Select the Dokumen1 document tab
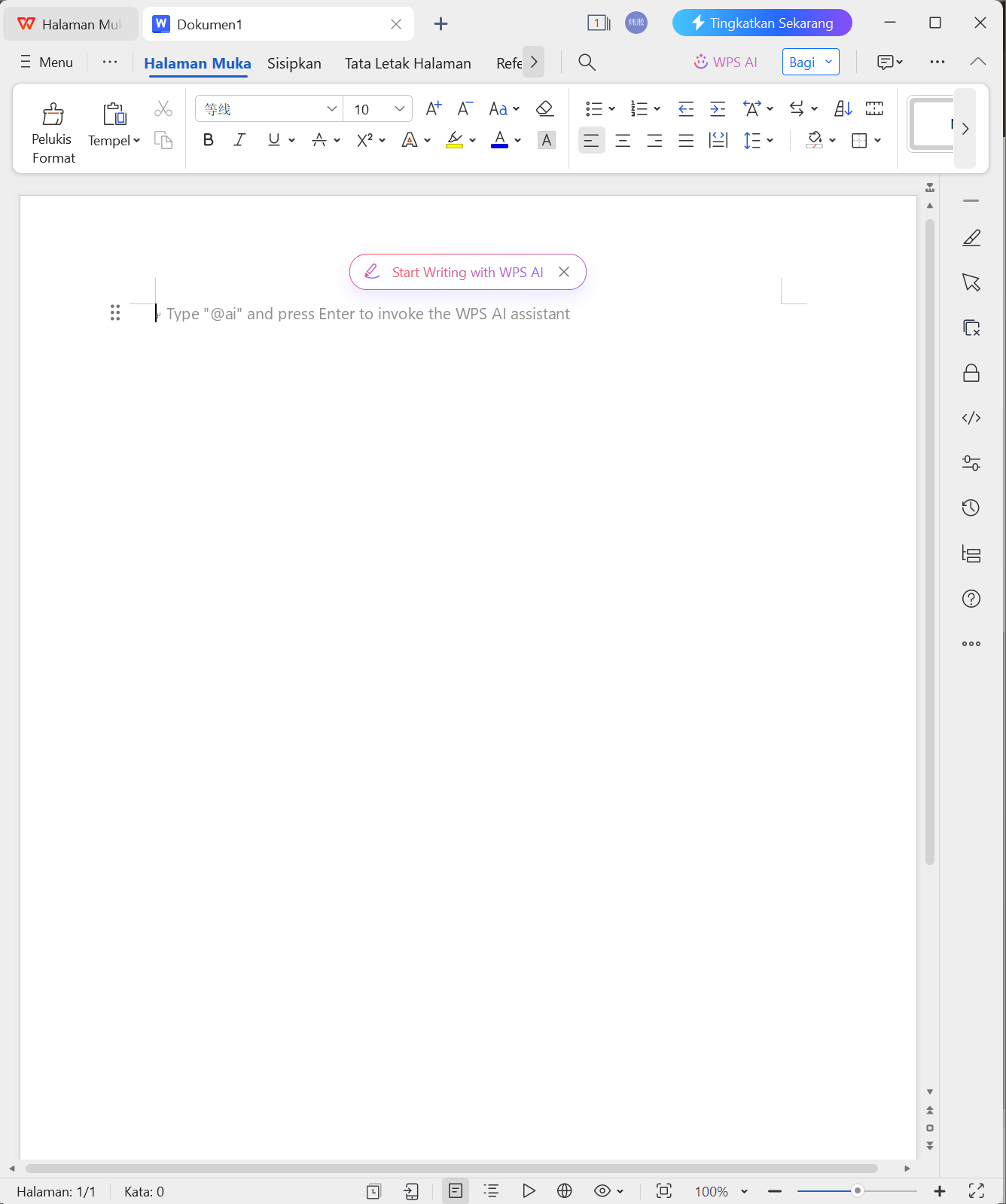 [277, 24]
